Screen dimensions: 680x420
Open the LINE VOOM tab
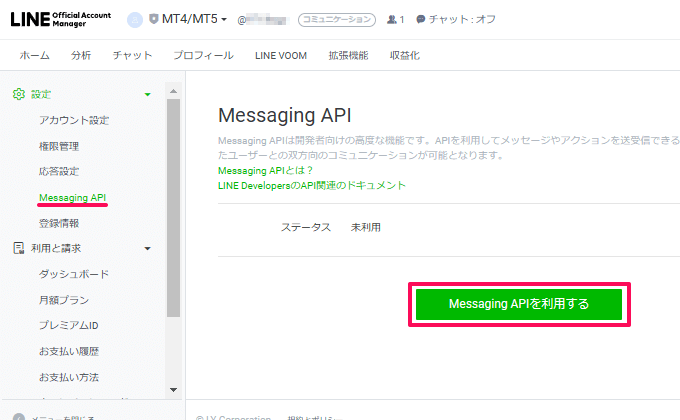(281, 56)
